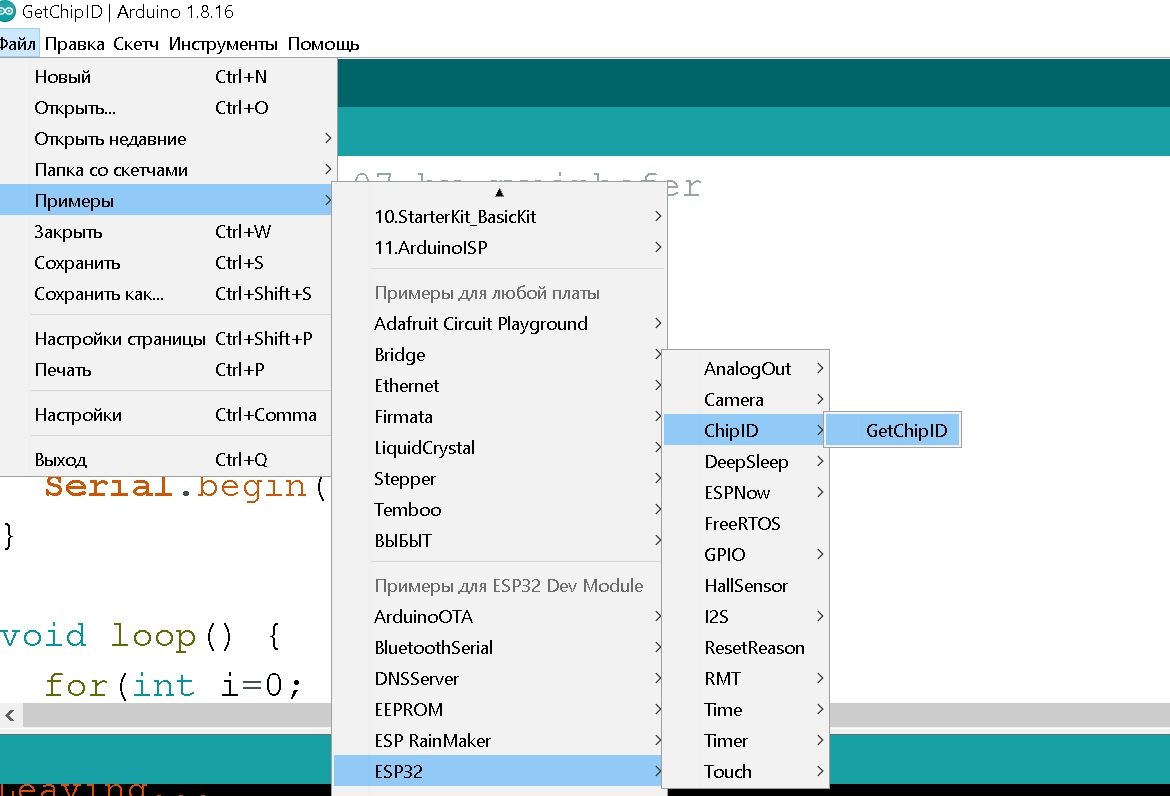Image resolution: width=1170 pixels, height=796 pixels.
Task: Load the HallSensor example
Action: coord(745,586)
